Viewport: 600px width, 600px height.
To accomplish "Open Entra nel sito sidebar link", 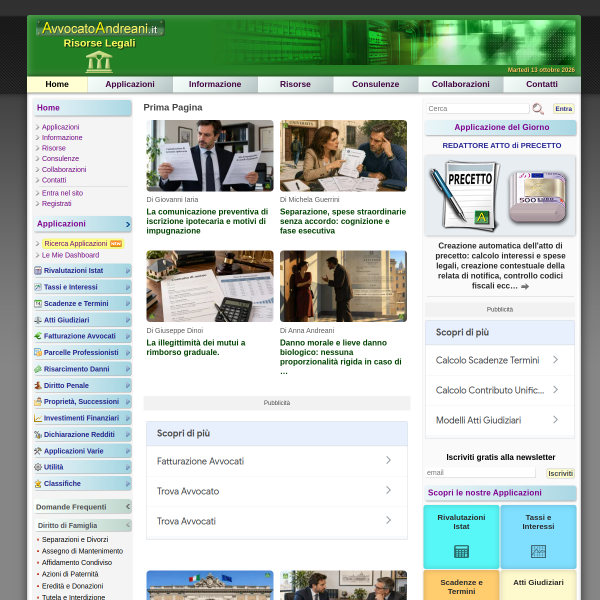I will (62, 193).
